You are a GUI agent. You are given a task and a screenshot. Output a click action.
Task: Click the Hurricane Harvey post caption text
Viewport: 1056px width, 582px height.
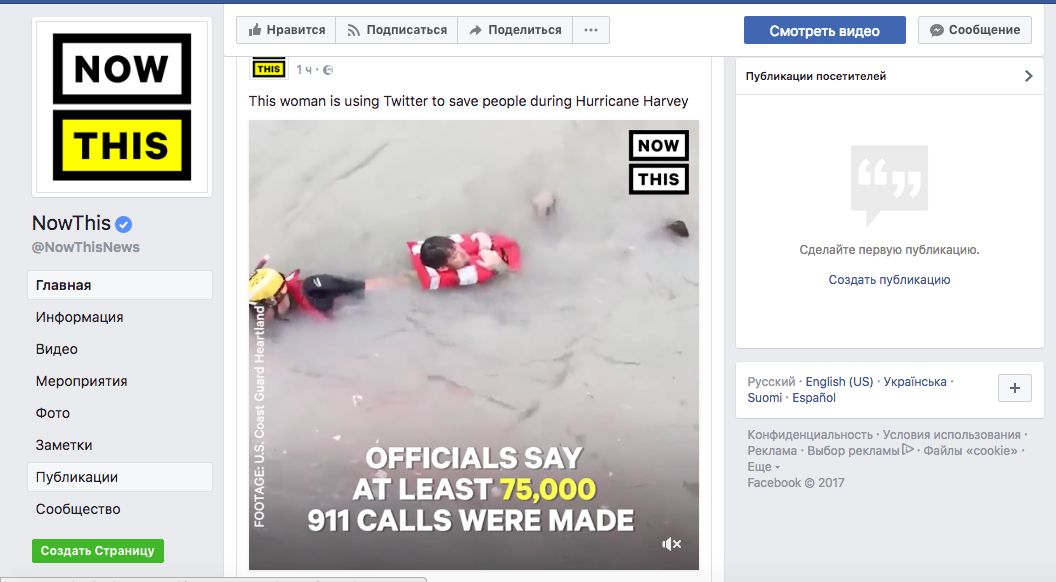pos(468,101)
